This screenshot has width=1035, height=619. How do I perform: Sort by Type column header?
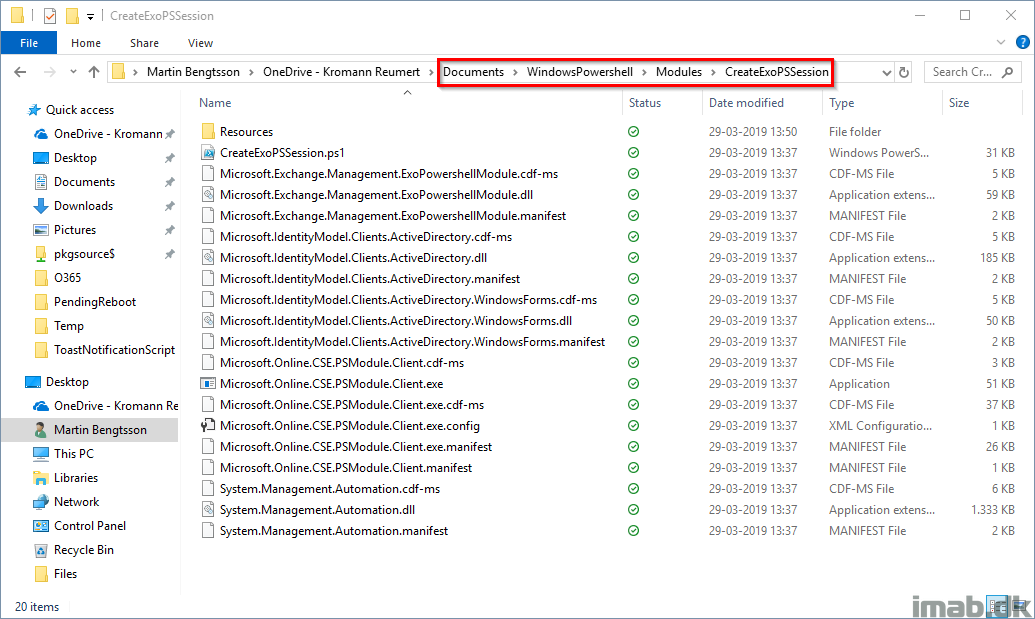tap(842, 103)
